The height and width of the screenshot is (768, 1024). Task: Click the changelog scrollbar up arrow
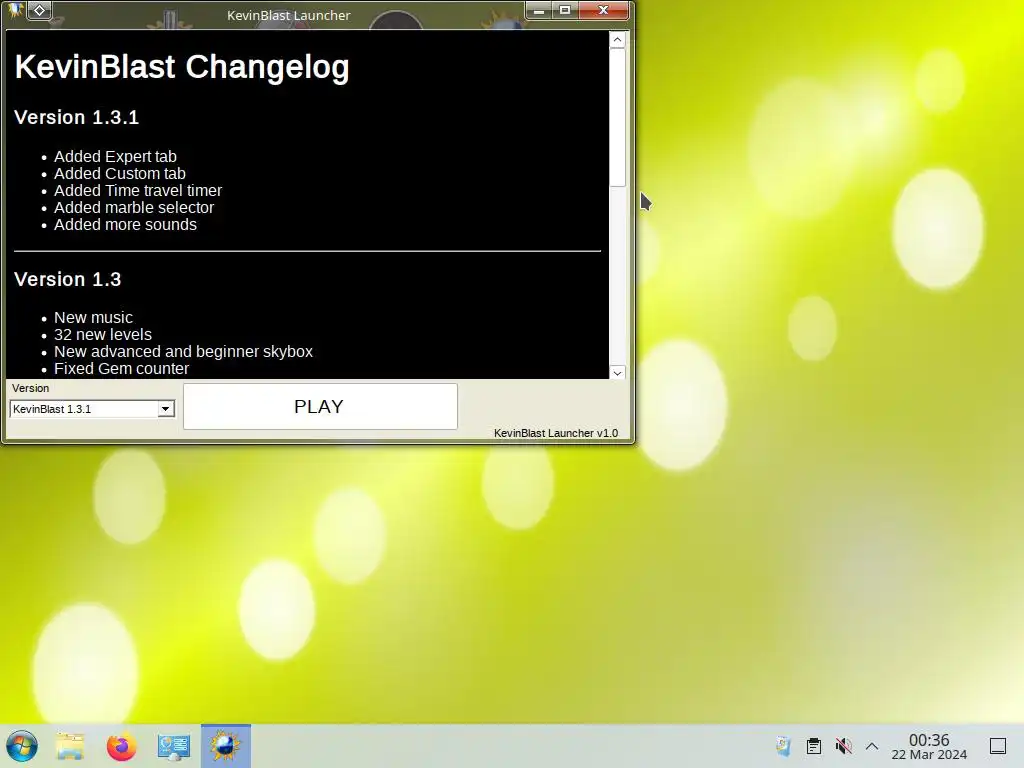pos(617,40)
